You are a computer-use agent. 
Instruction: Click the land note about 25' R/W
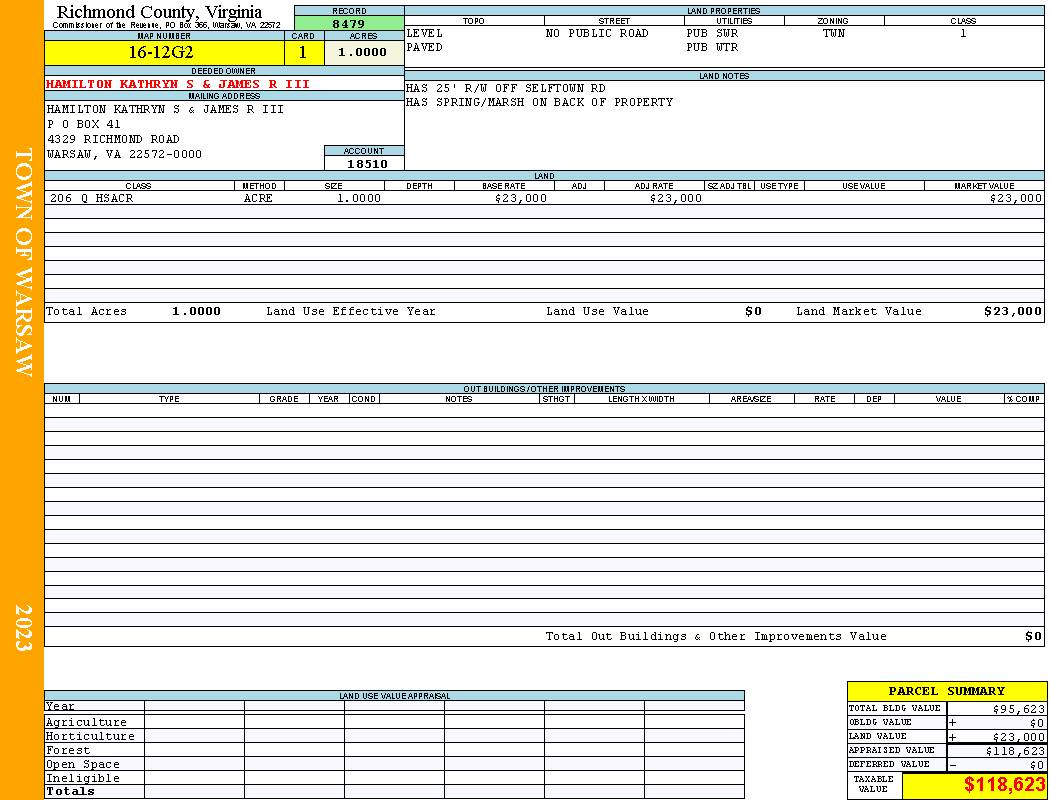coord(506,88)
